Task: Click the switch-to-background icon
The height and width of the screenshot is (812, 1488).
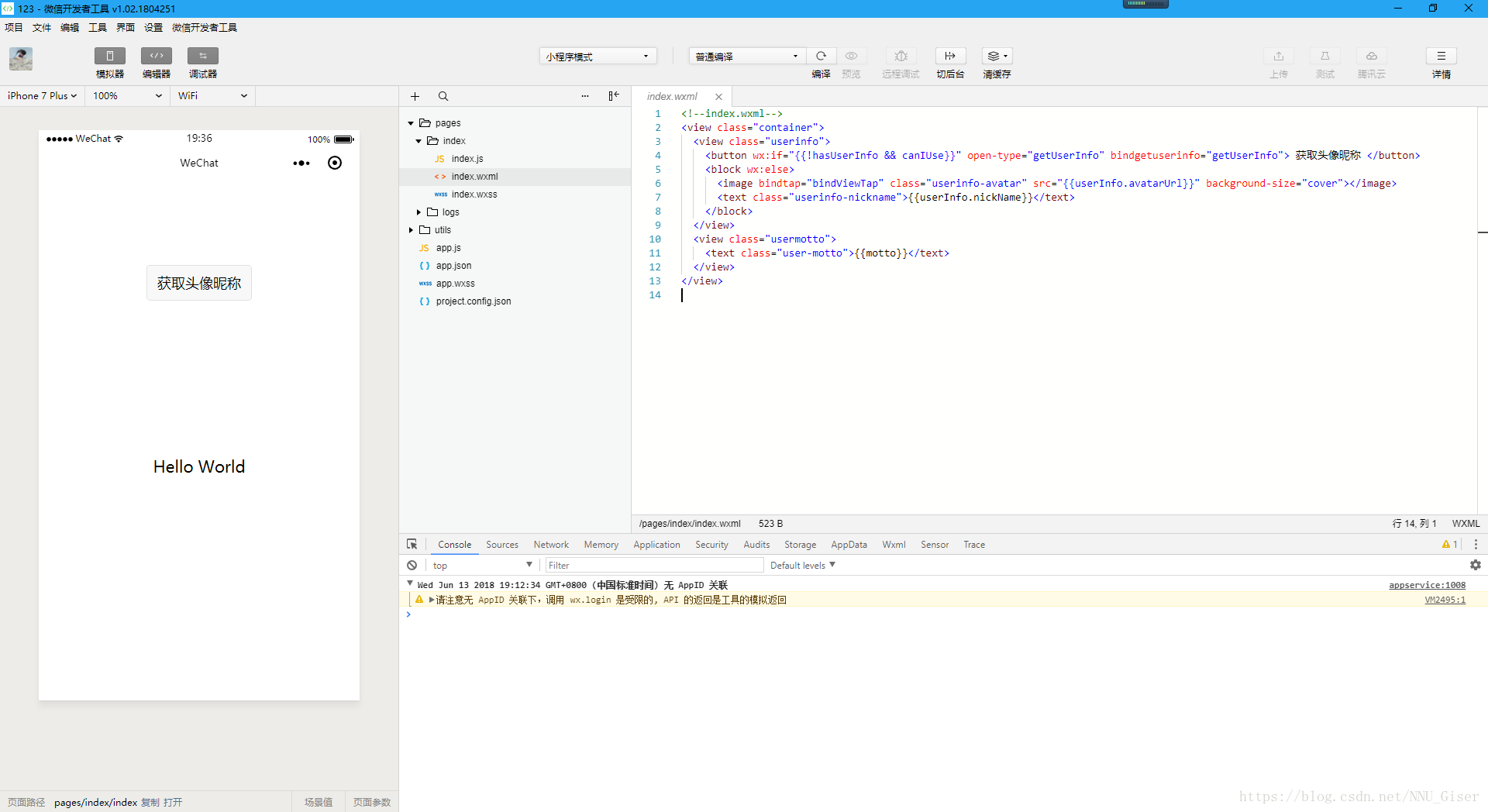Action: pos(950,56)
